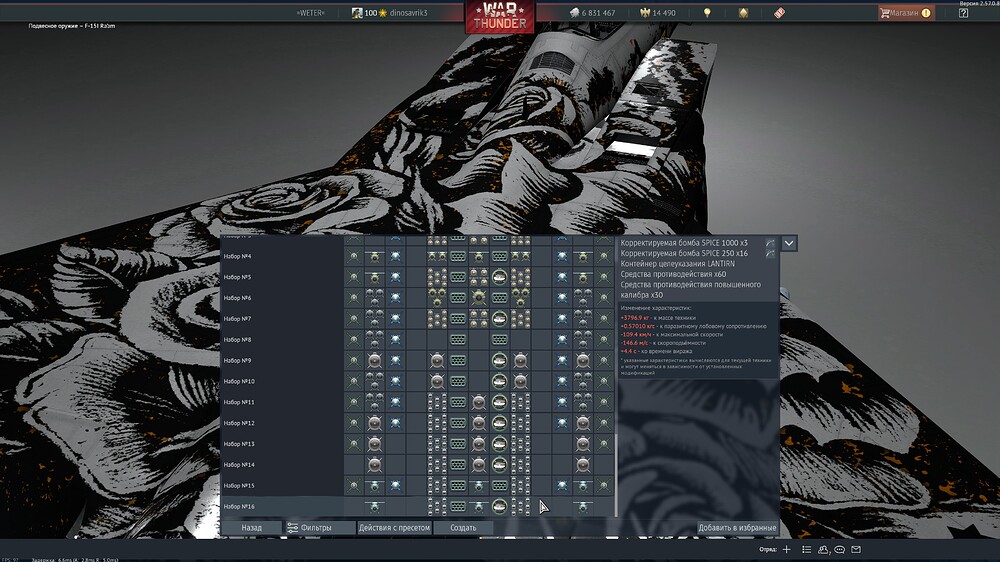This screenshot has width=1000, height=562.
Task: Click the text Корректируемая бомба SPICE 1000 x3
Action: pos(684,243)
